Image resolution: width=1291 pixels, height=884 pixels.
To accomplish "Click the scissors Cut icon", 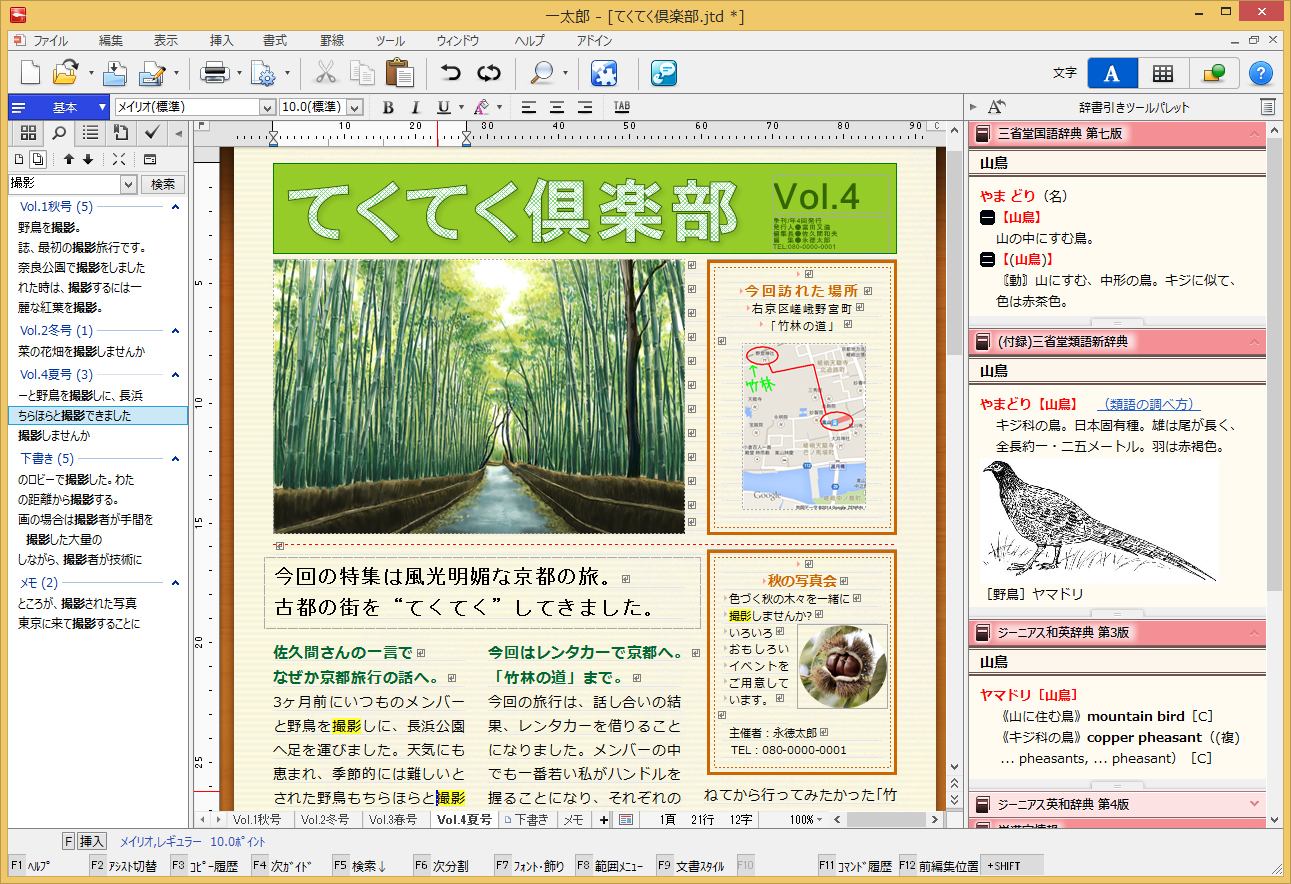I will click(x=326, y=73).
